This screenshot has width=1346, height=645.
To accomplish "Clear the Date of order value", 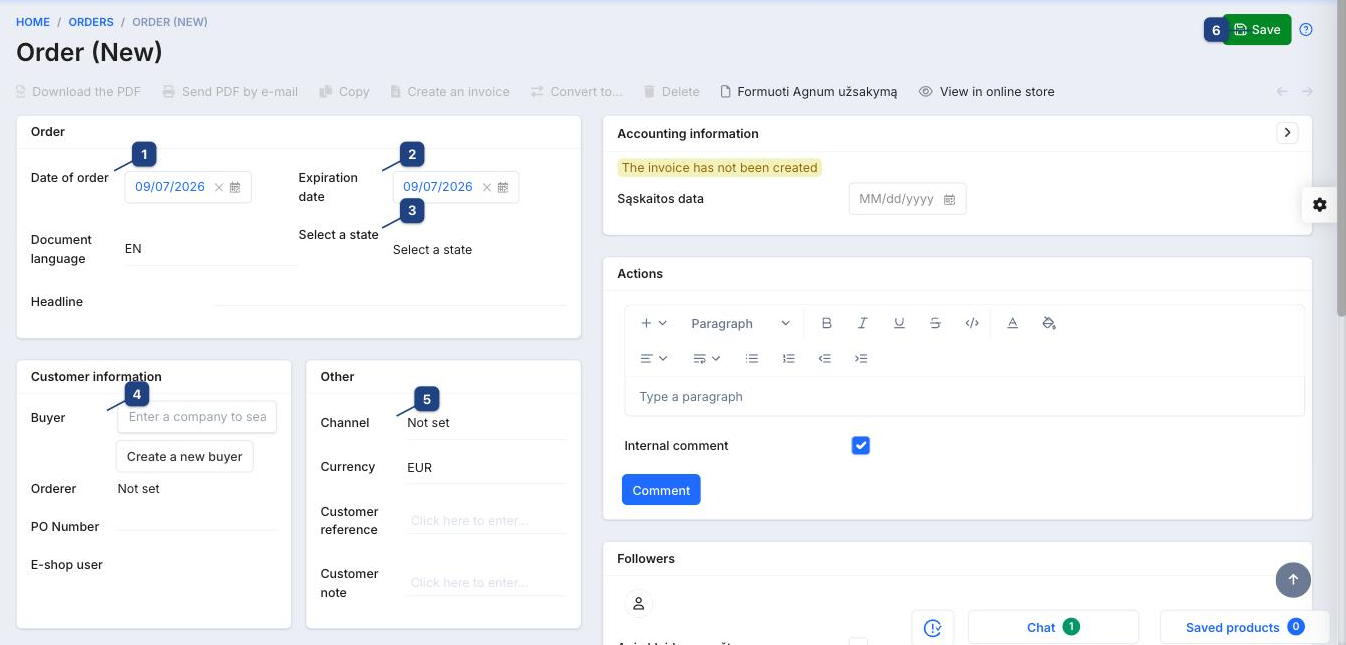I will click(219, 187).
